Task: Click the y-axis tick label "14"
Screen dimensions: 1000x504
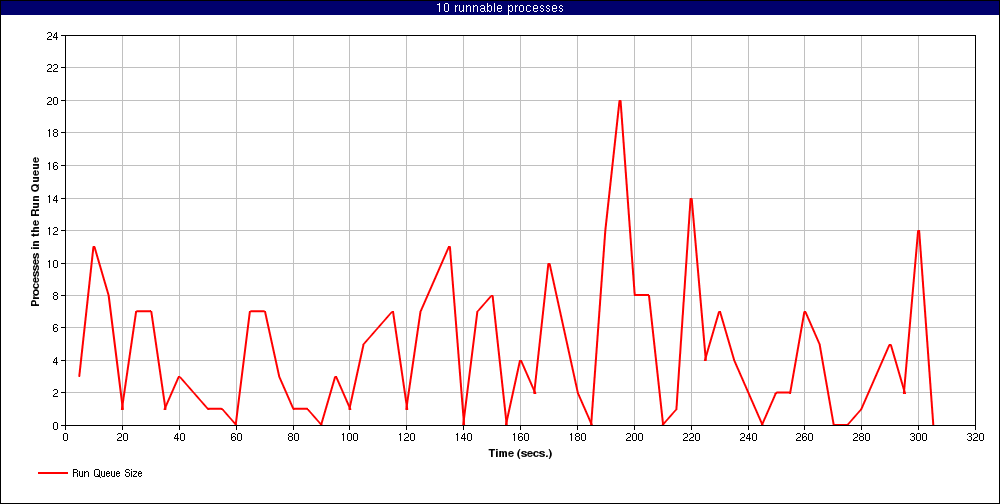Action: tap(52, 198)
